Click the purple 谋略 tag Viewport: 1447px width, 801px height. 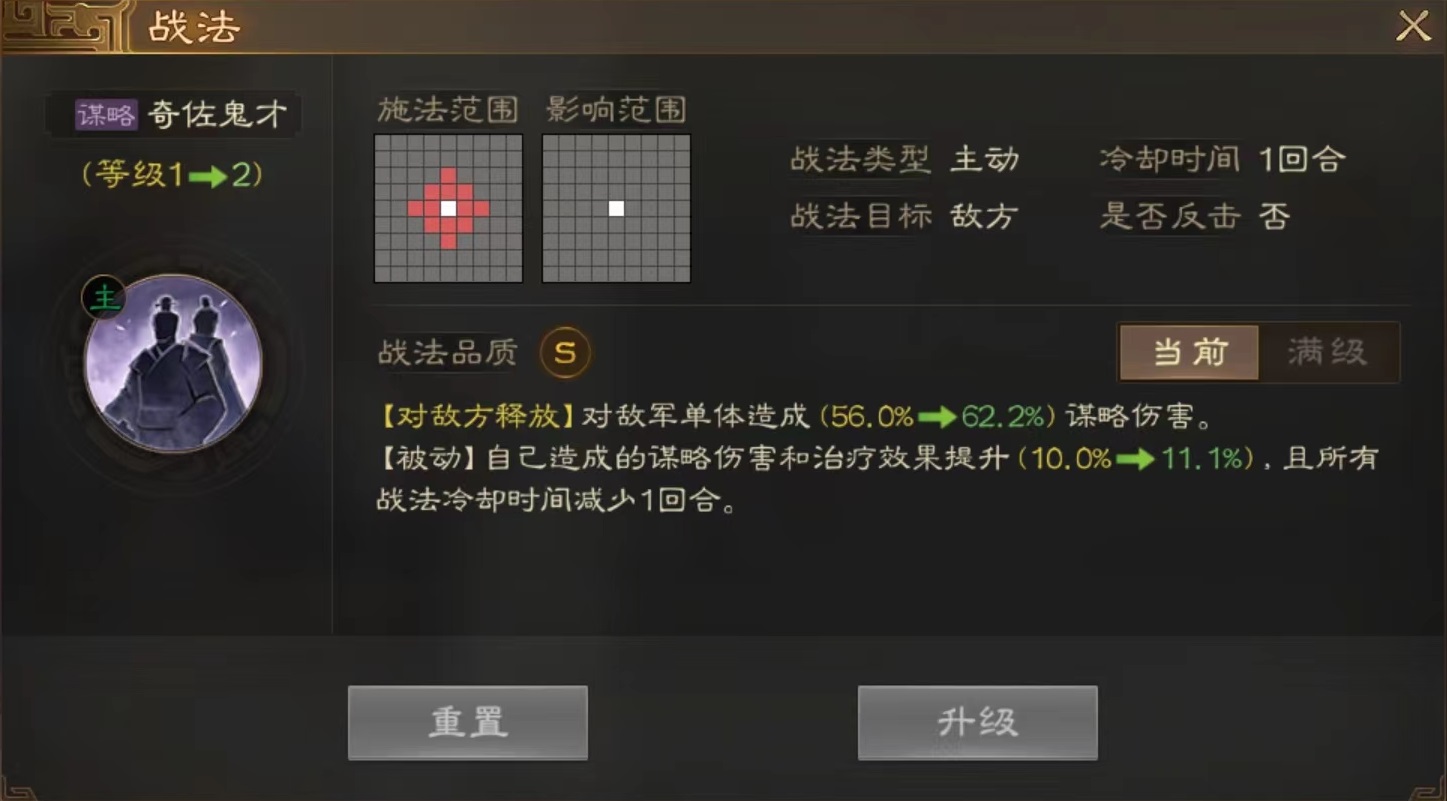click(106, 114)
